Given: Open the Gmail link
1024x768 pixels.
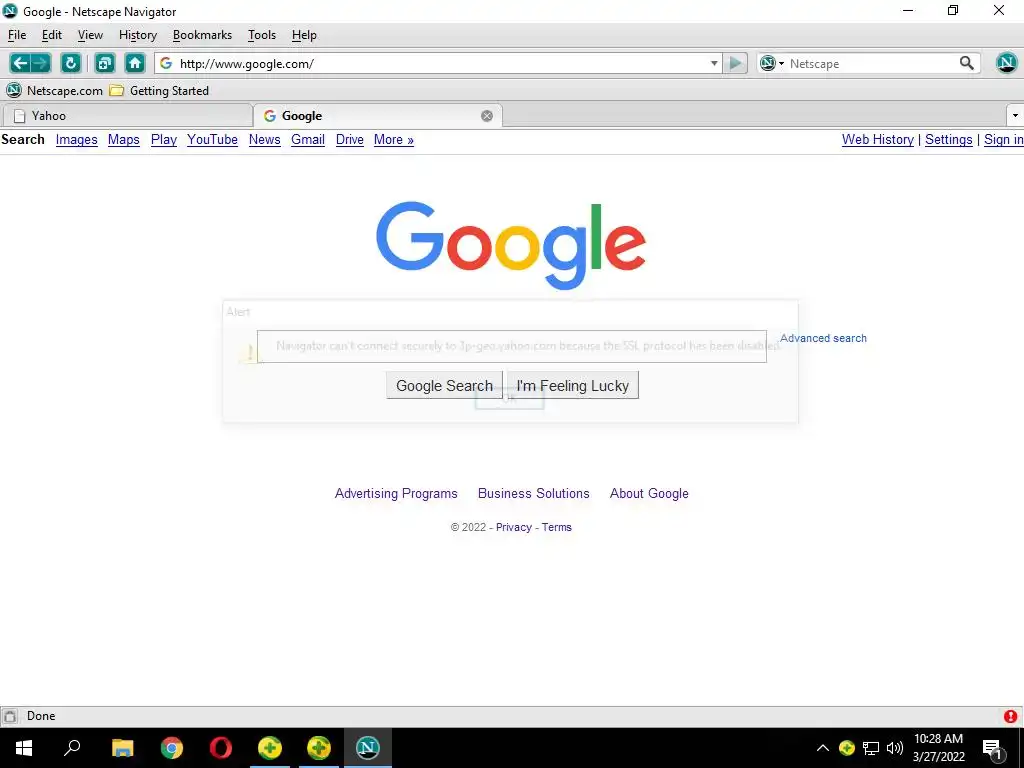Looking at the screenshot, I should tap(308, 140).
